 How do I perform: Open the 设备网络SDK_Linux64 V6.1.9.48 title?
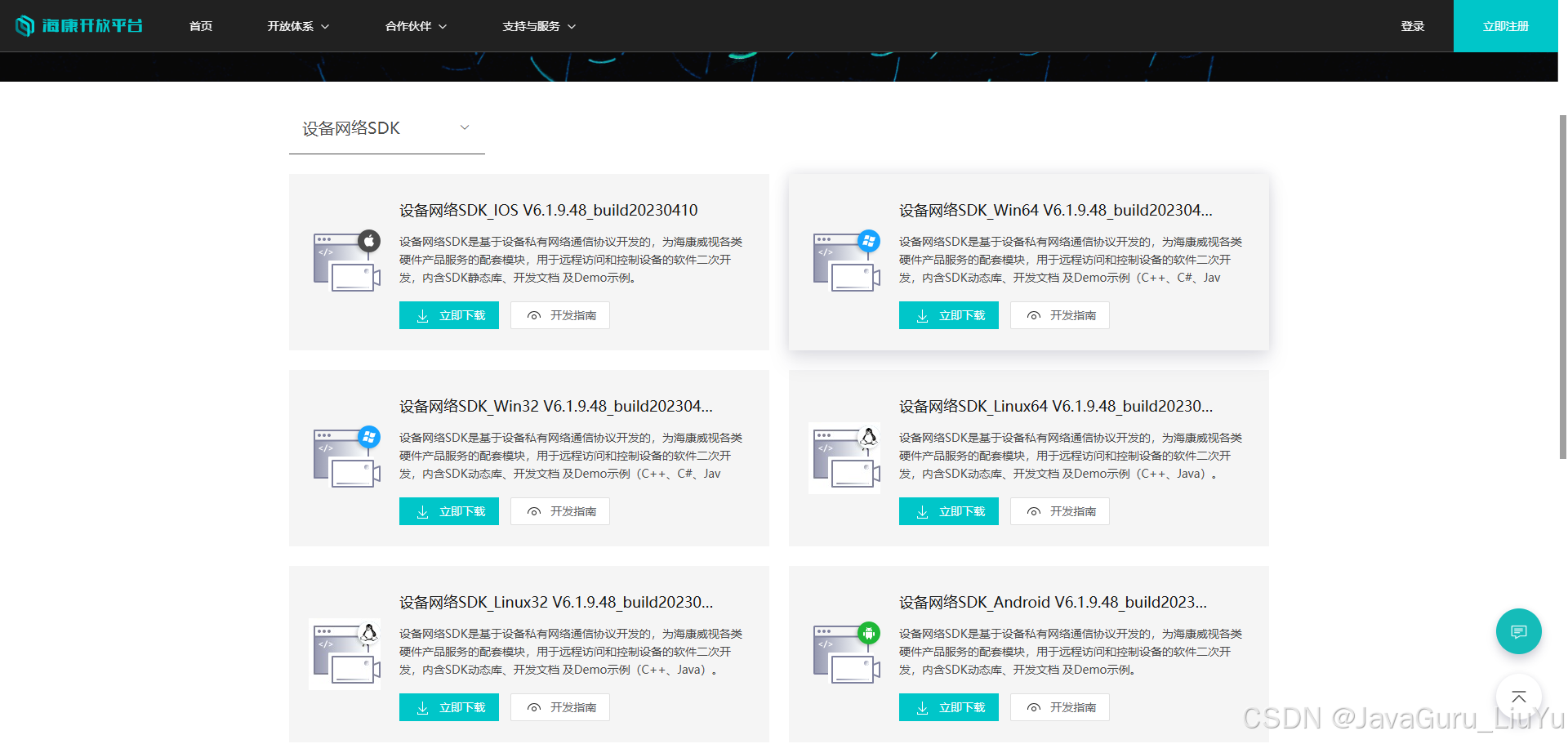click(1056, 406)
